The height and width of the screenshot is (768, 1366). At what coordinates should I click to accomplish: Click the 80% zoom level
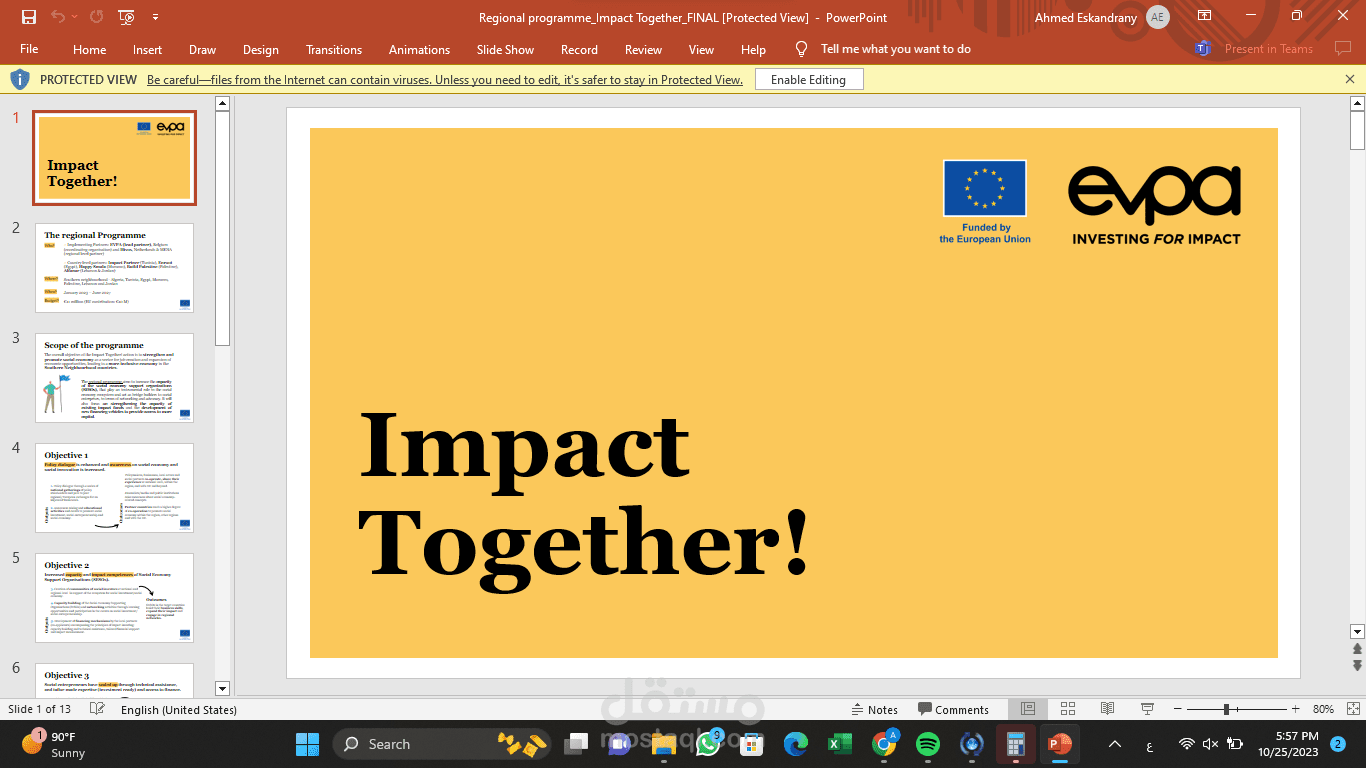coord(1323,710)
